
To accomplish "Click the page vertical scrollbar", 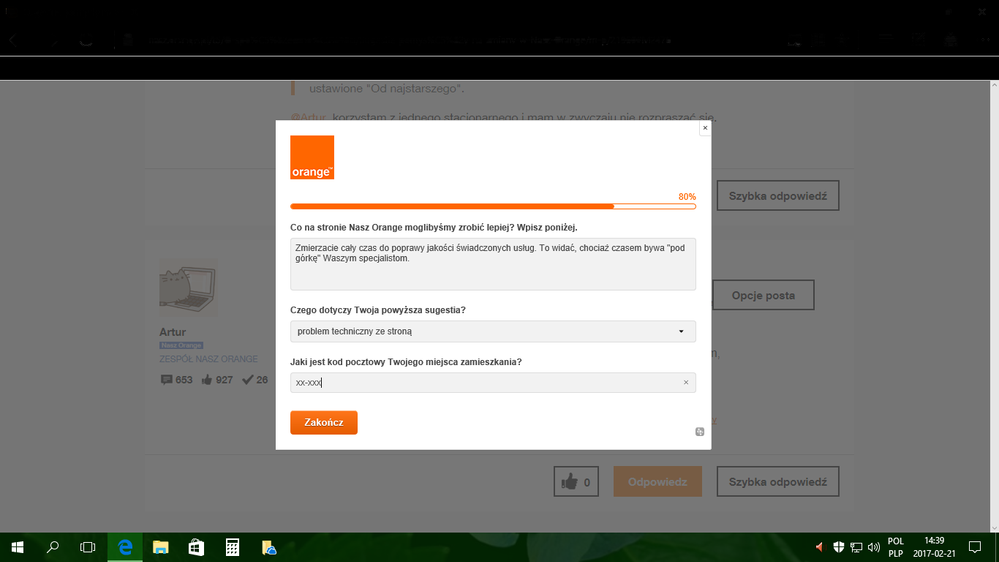I will click(x=994, y=306).
